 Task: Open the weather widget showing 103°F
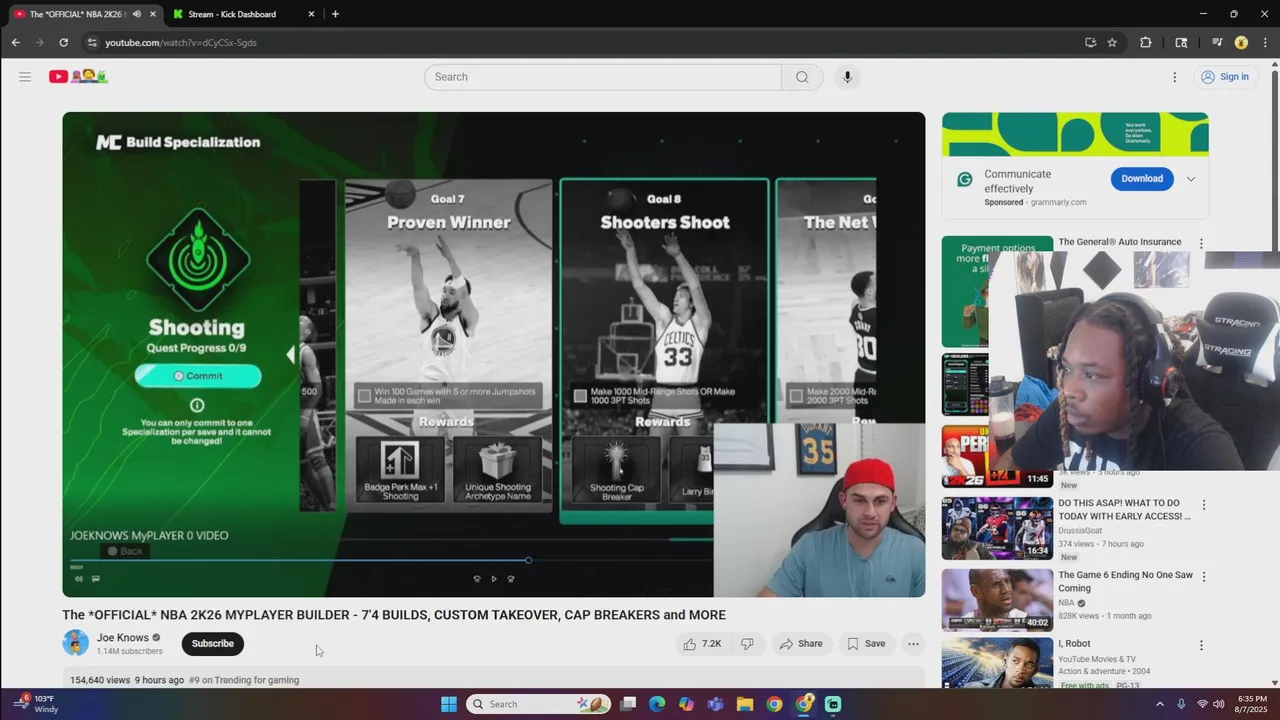pyautogui.click(x=36, y=704)
